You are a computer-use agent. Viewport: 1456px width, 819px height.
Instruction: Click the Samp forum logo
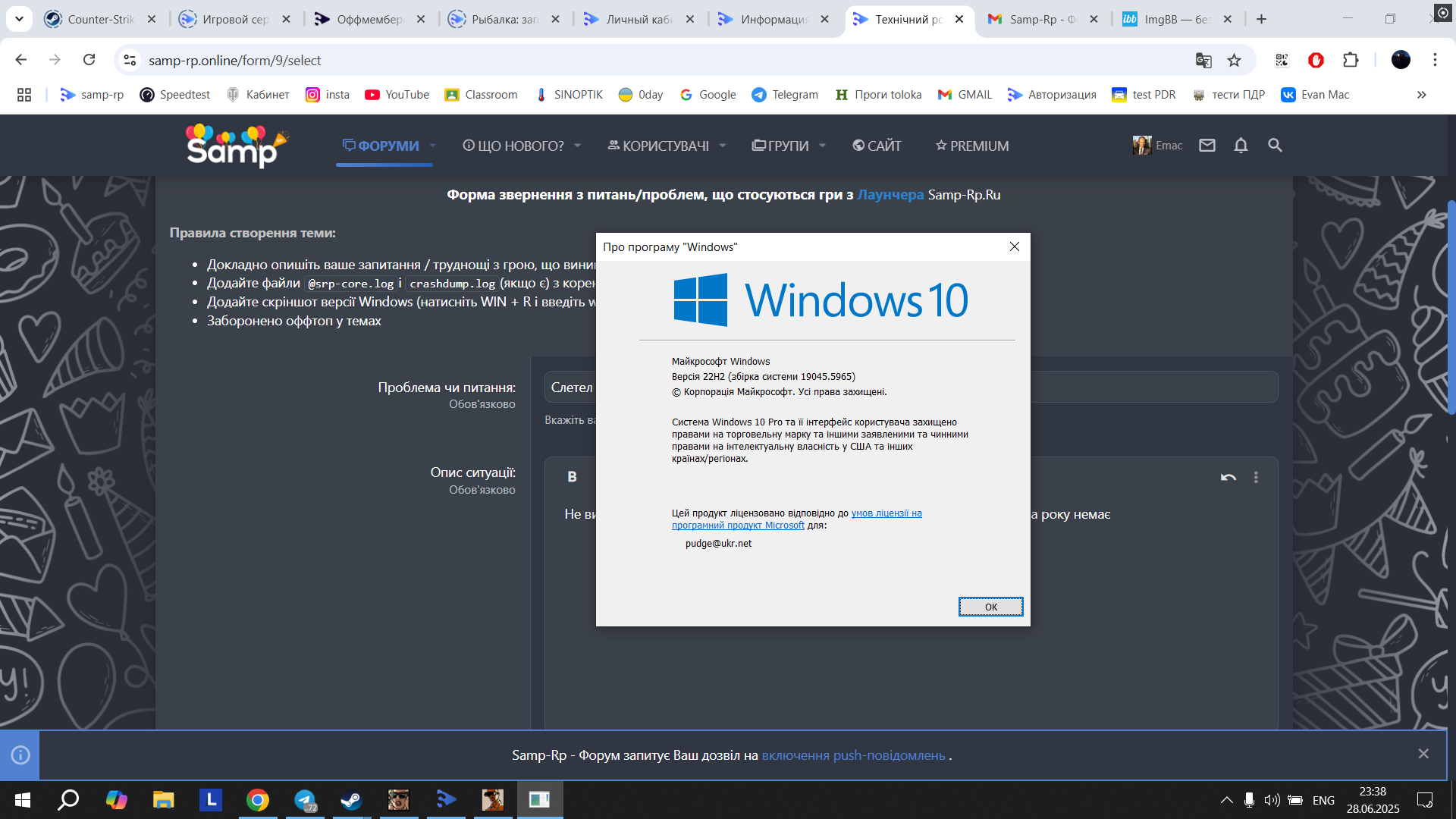click(237, 146)
